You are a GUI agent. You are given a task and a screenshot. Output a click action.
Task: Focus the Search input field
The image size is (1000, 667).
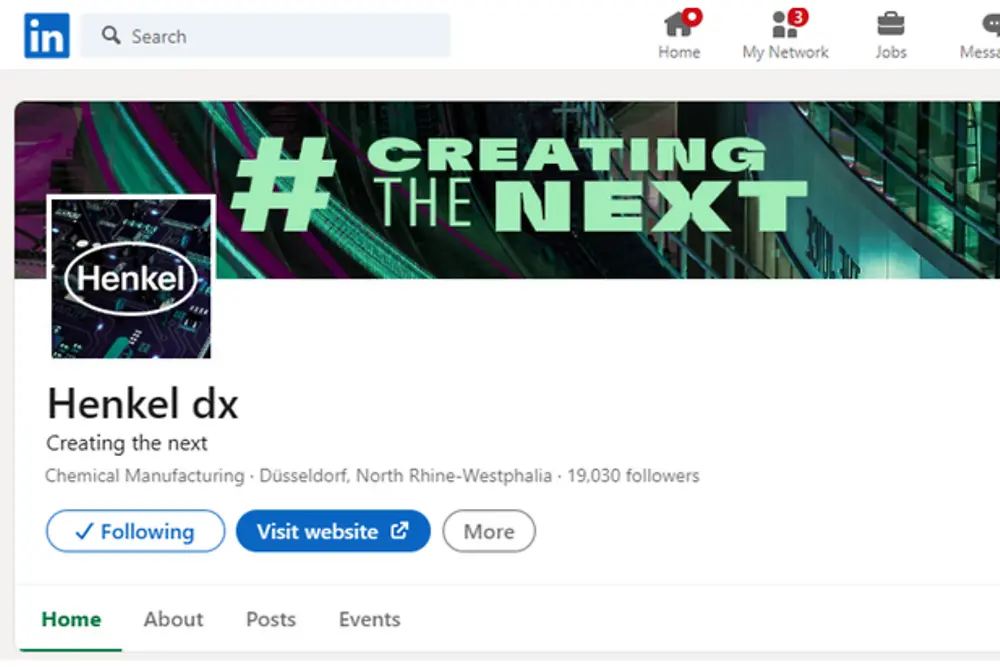265,36
